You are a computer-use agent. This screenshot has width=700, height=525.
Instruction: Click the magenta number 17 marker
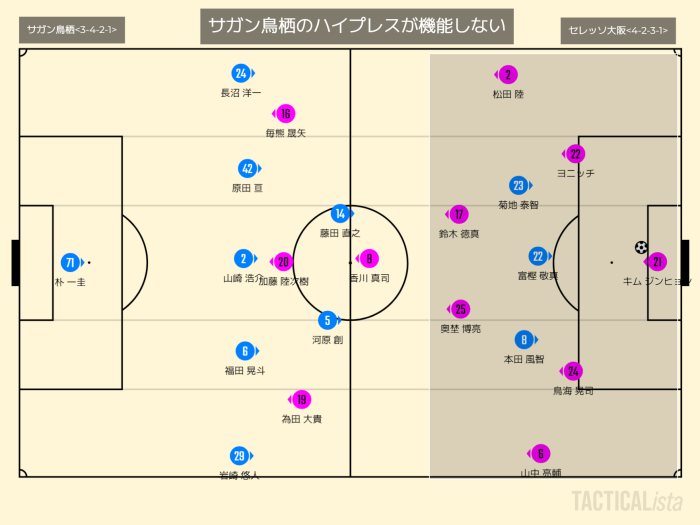tap(458, 214)
